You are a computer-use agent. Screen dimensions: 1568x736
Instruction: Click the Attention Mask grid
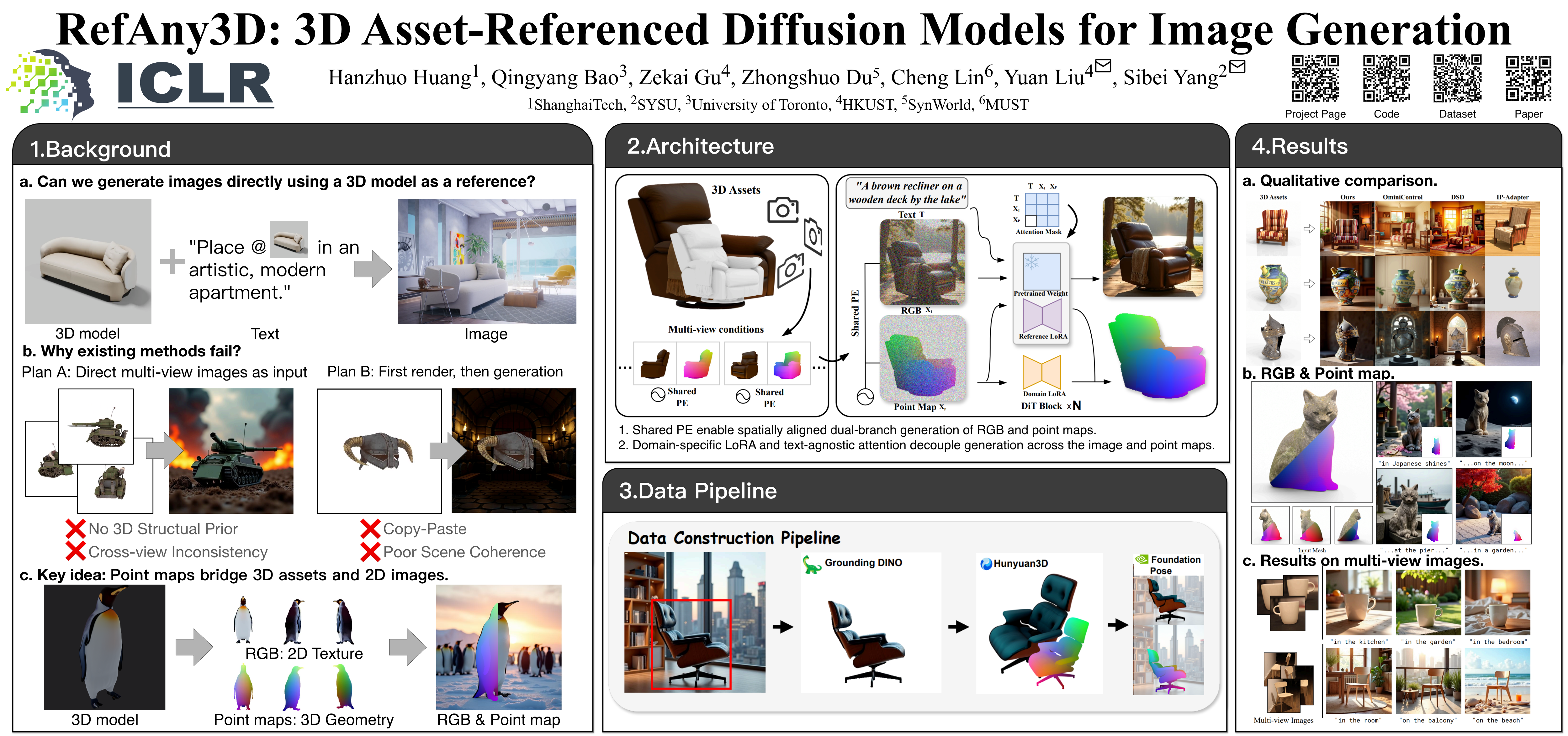click(1041, 209)
